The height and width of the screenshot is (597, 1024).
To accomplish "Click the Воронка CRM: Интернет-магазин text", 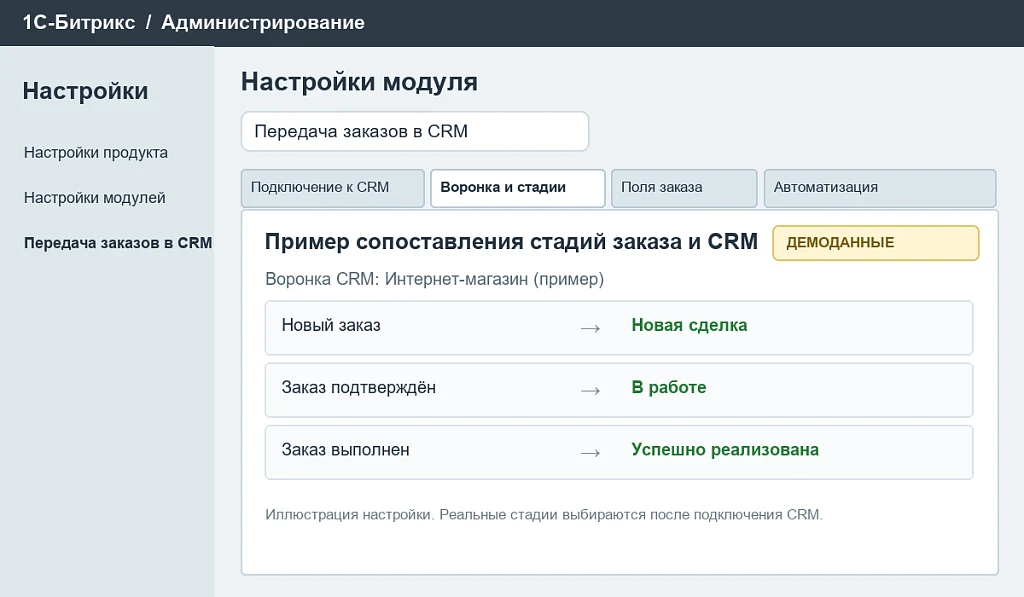I will (x=434, y=280).
